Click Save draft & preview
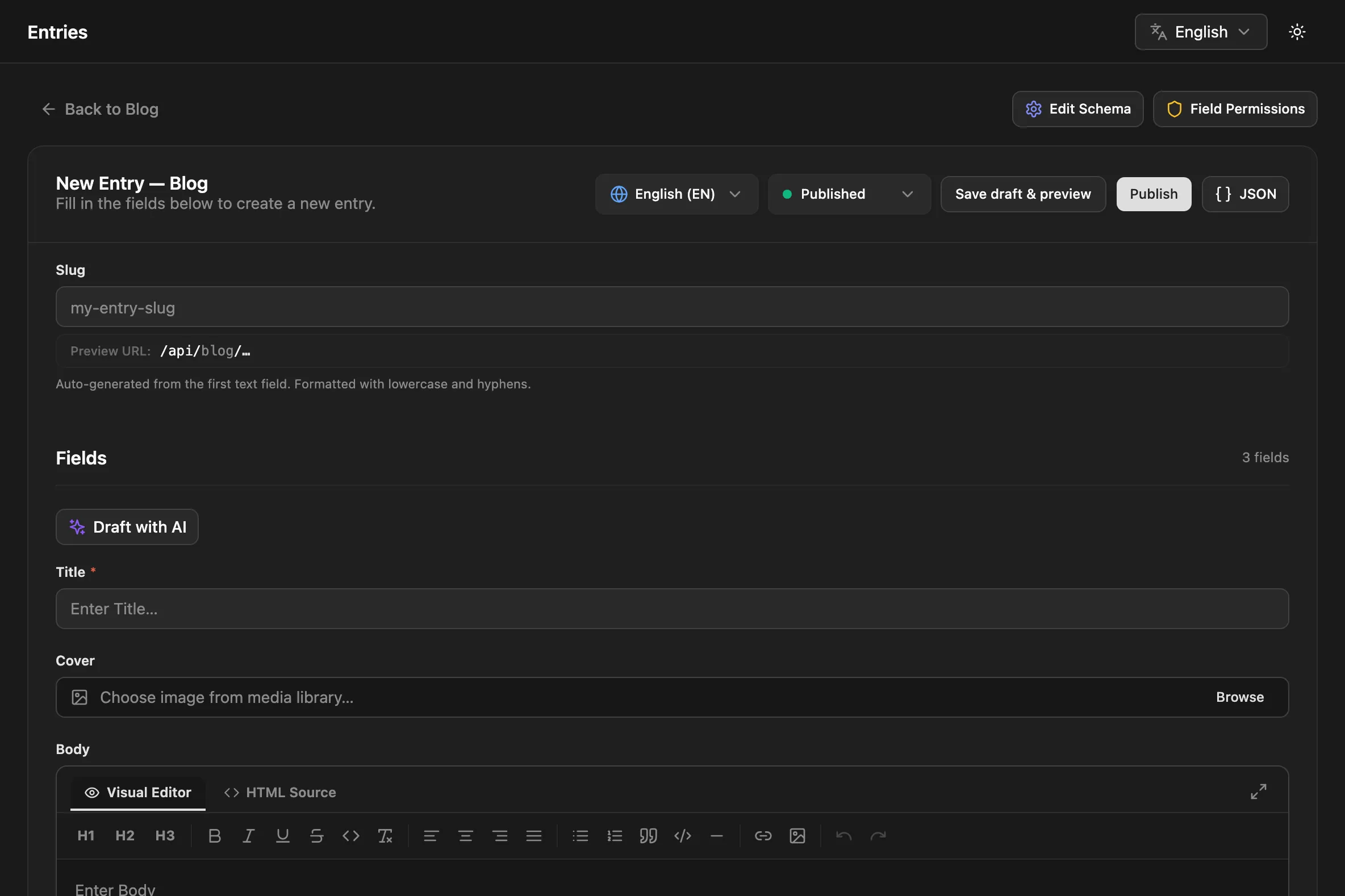The image size is (1345, 896). pos(1023,194)
